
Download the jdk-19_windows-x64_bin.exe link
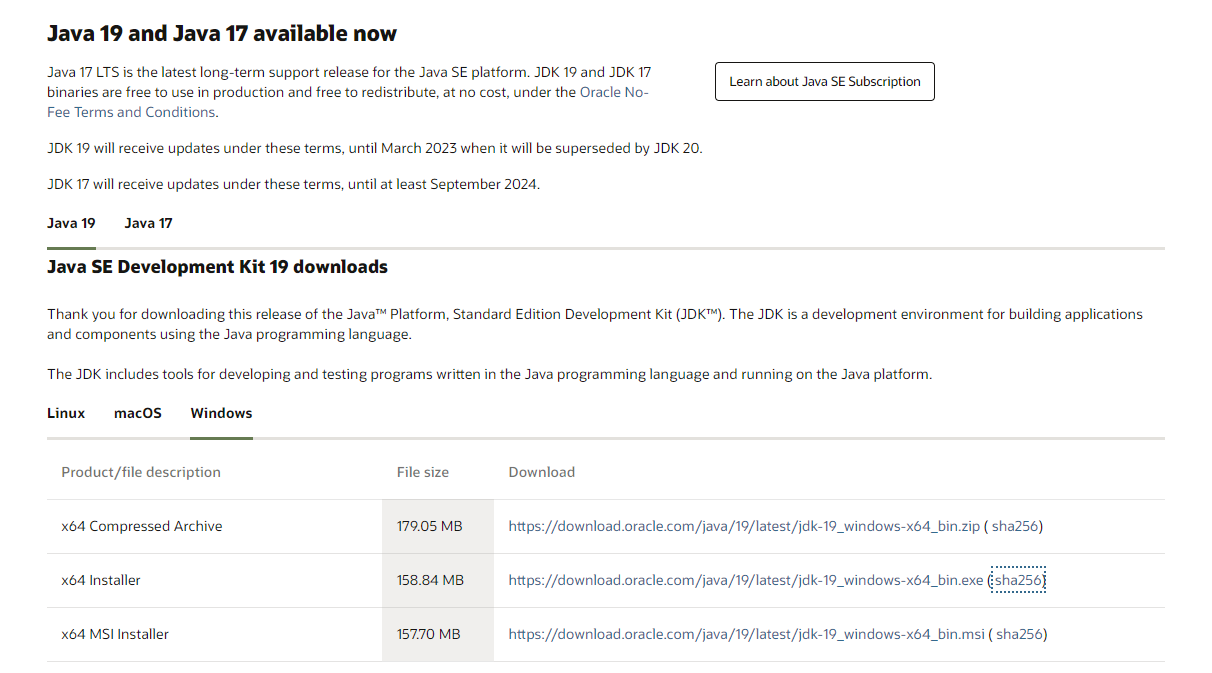(x=746, y=580)
